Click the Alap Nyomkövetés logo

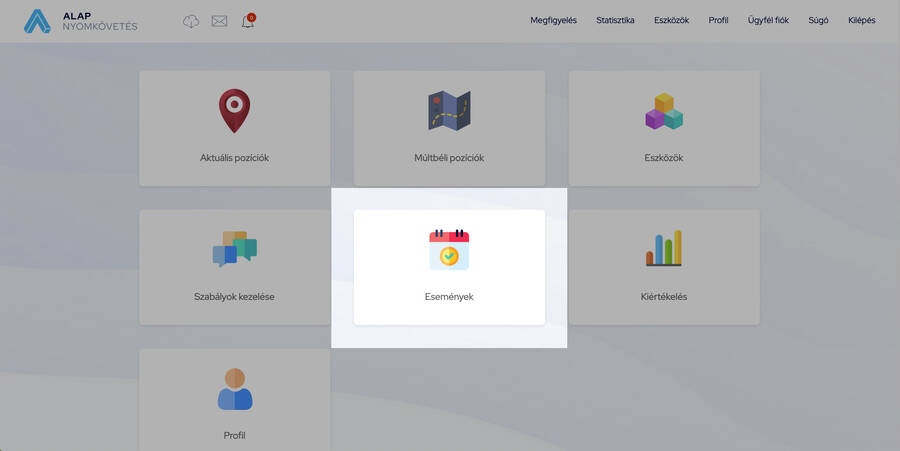(80, 21)
